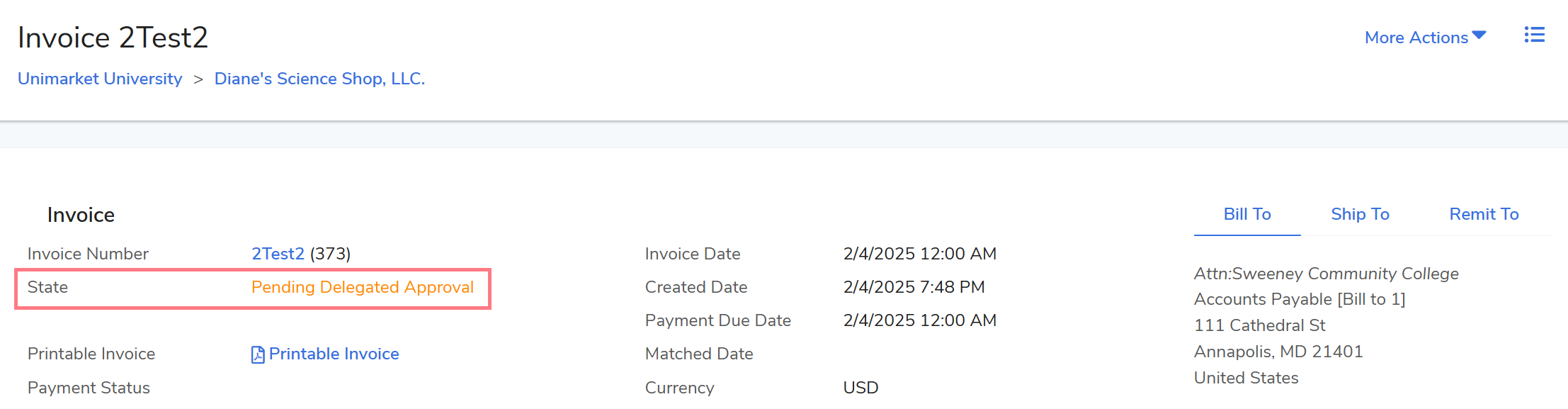Expand the More Actions dropdown

[x=1424, y=38]
